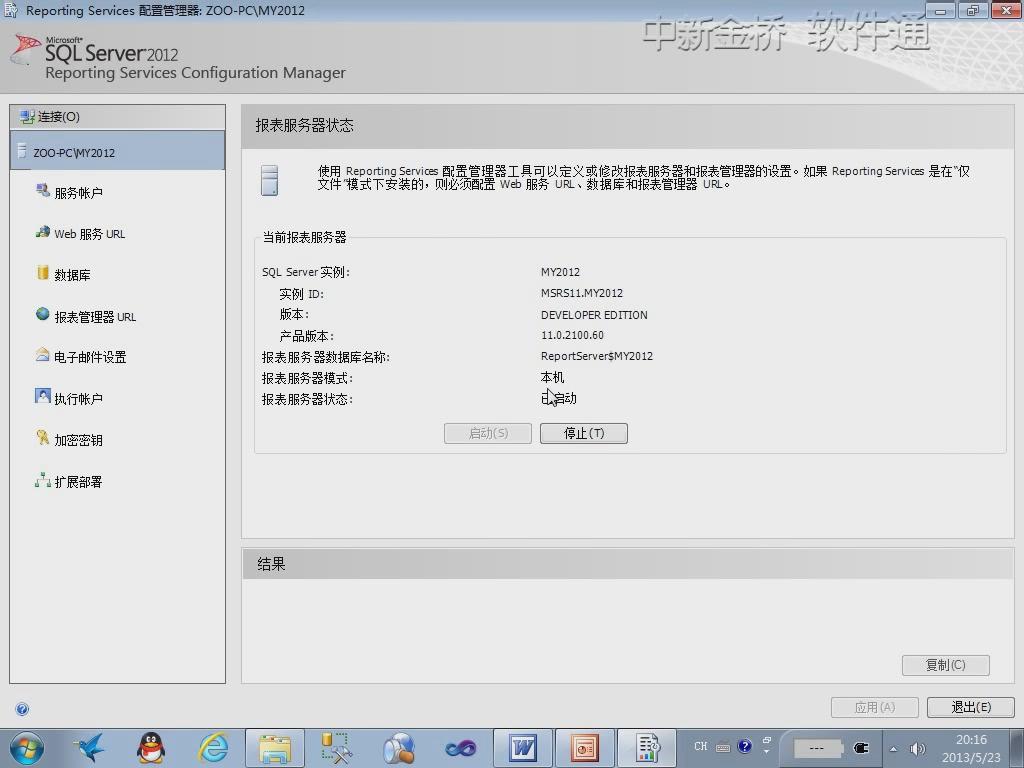The image size is (1024, 768).
Task: Open the 数据库 (Database) page icon
Action: (43, 273)
